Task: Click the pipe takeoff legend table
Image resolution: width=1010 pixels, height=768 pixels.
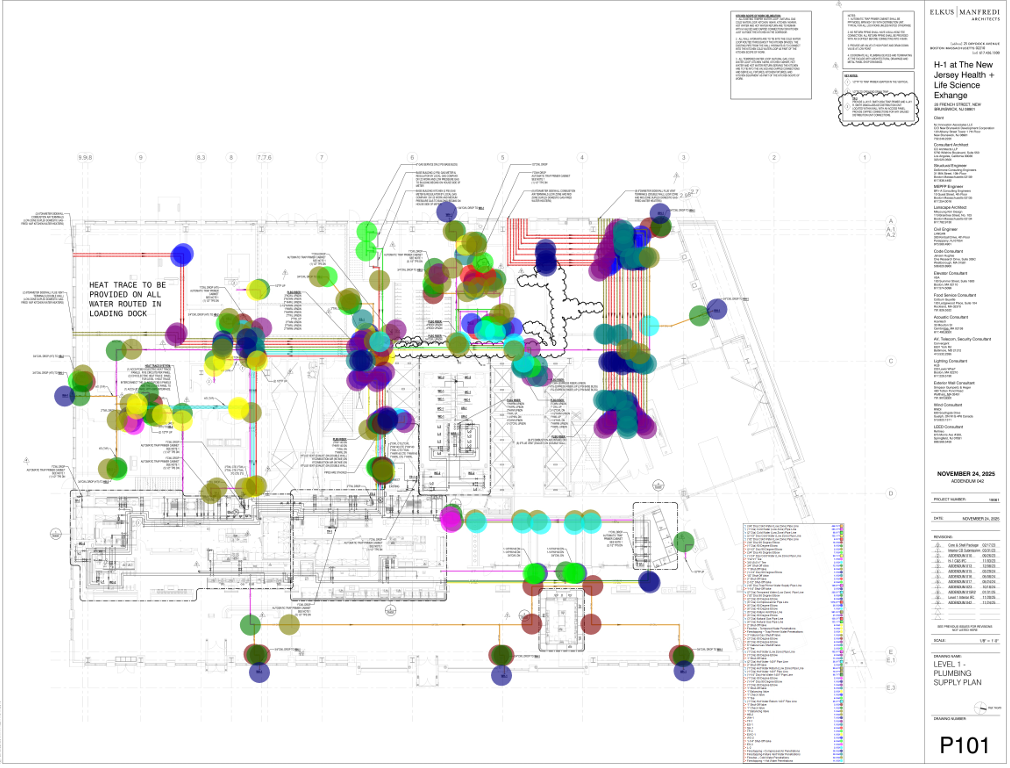Action: 793,644
